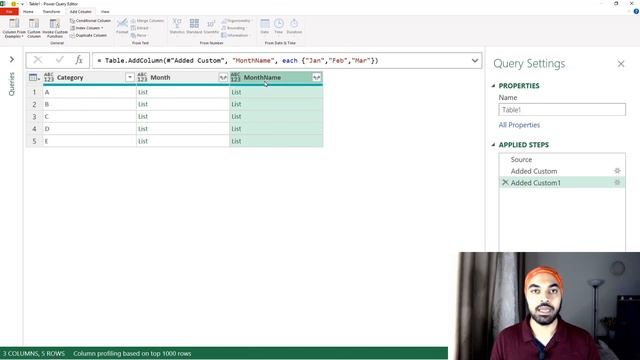Image resolution: width=640 pixels, height=360 pixels.
Task: Click the Parse button
Action: click(139, 36)
